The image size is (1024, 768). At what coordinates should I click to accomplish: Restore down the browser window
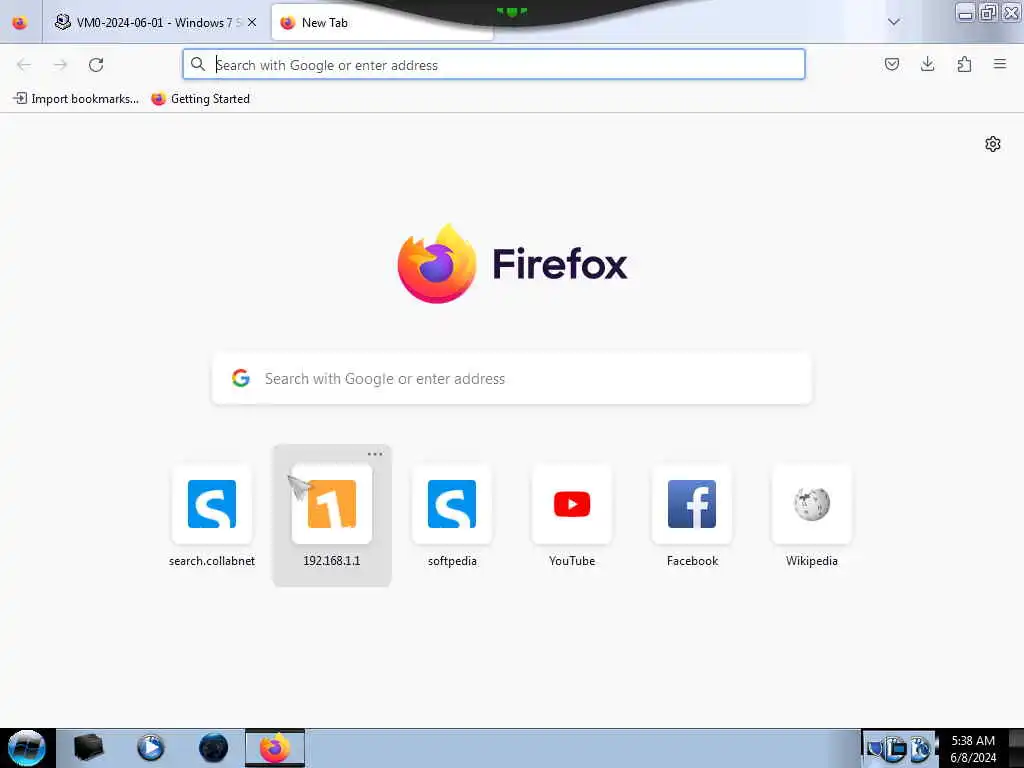click(988, 12)
